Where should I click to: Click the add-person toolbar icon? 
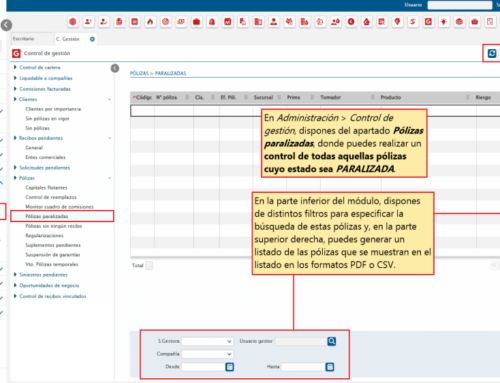pyautogui.click(x=88, y=22)
